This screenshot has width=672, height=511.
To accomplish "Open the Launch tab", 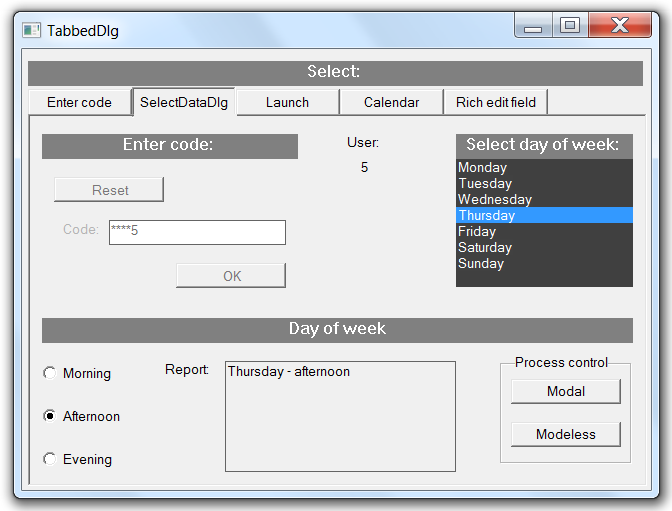I will coord(287,102).
